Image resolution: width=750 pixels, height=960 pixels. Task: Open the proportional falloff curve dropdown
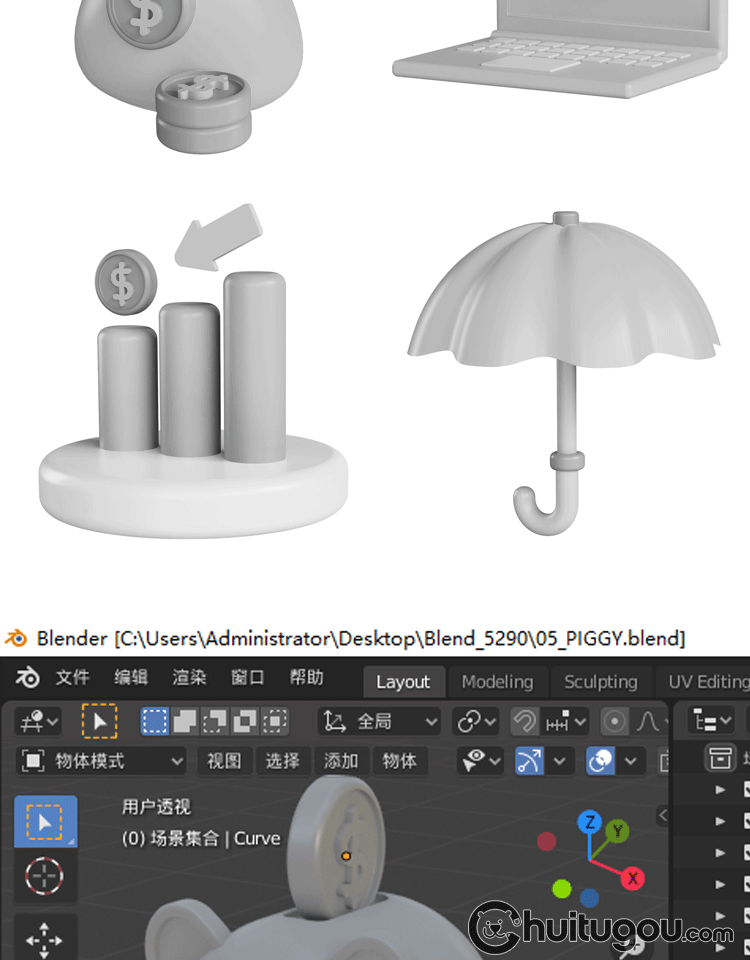651,721
